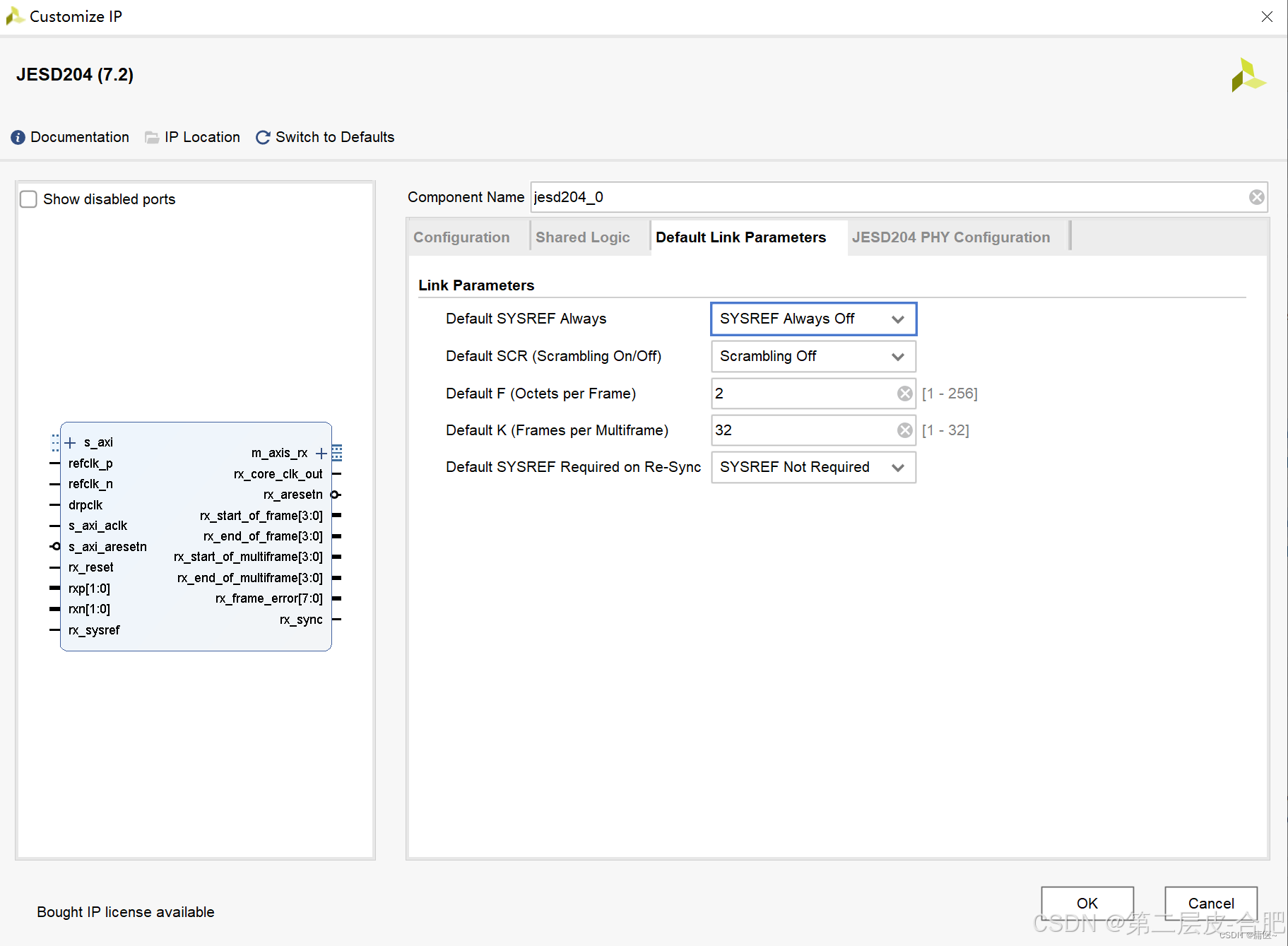1288x946 pixels.
Task: Click the Bought IP license available text
Action: 126,912
